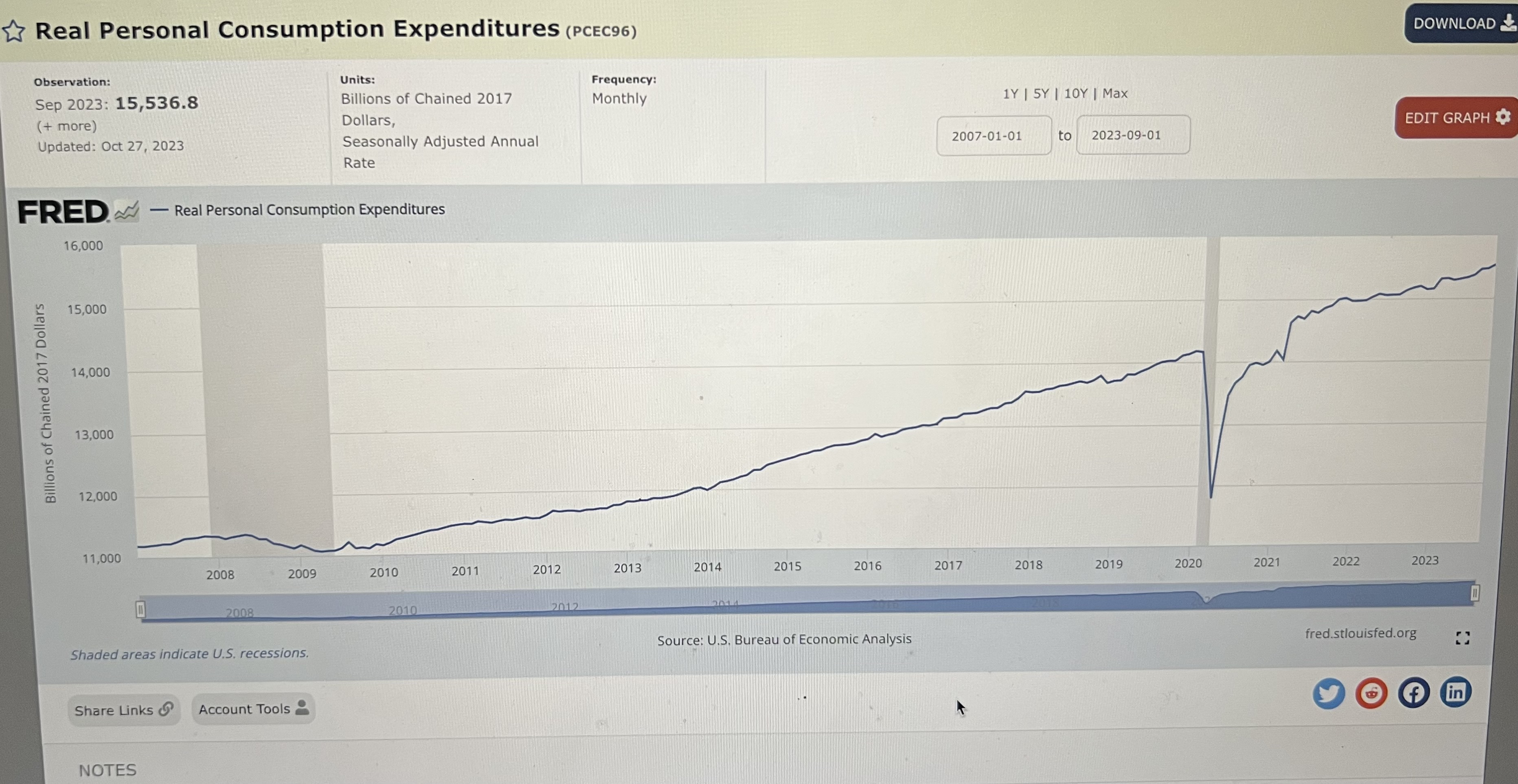Share the chart on Facebook
Image resolution: width=1518 pixels, height=784 pixels.
pyautogui.click(x=1414, y=693)
